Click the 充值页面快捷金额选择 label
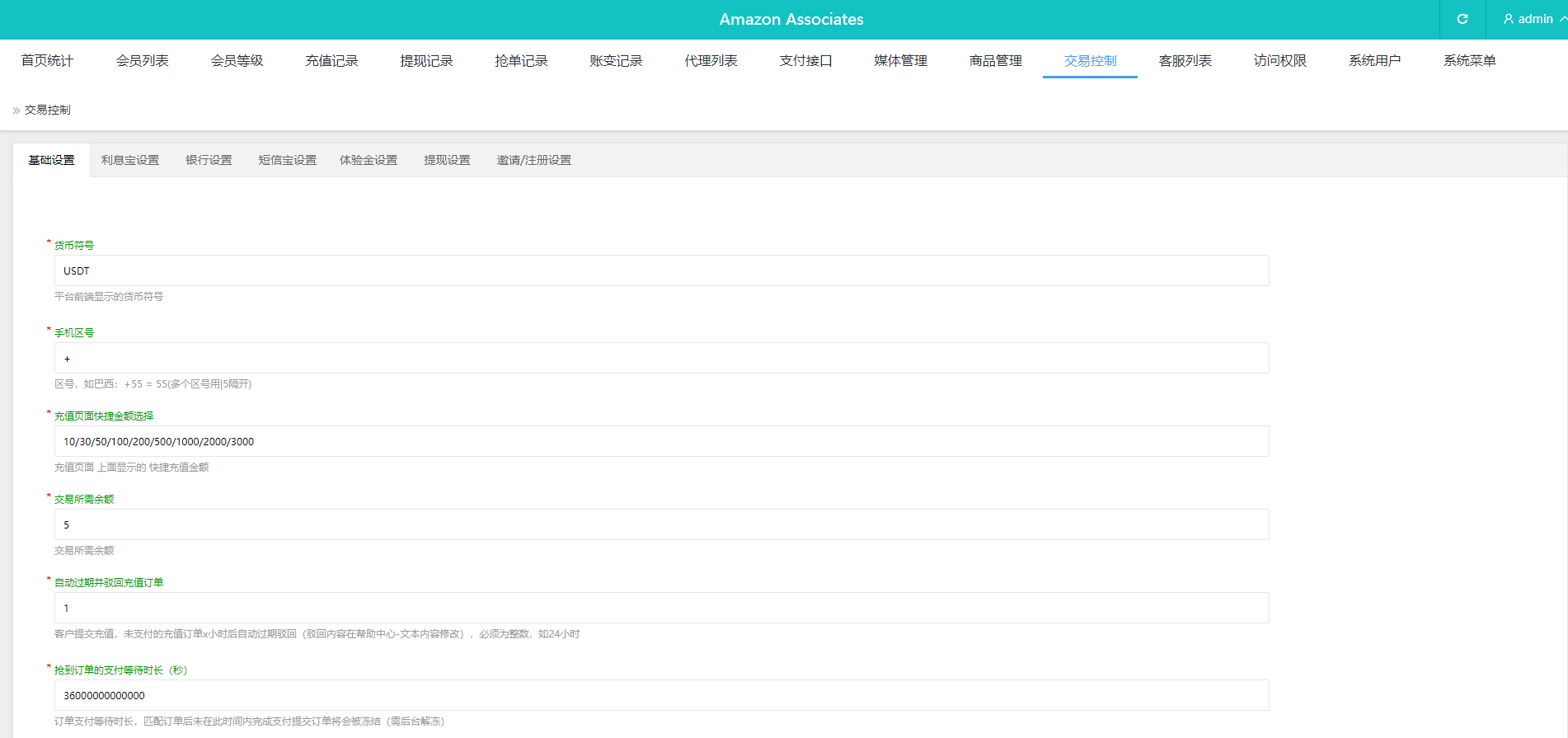 (104, 416)
